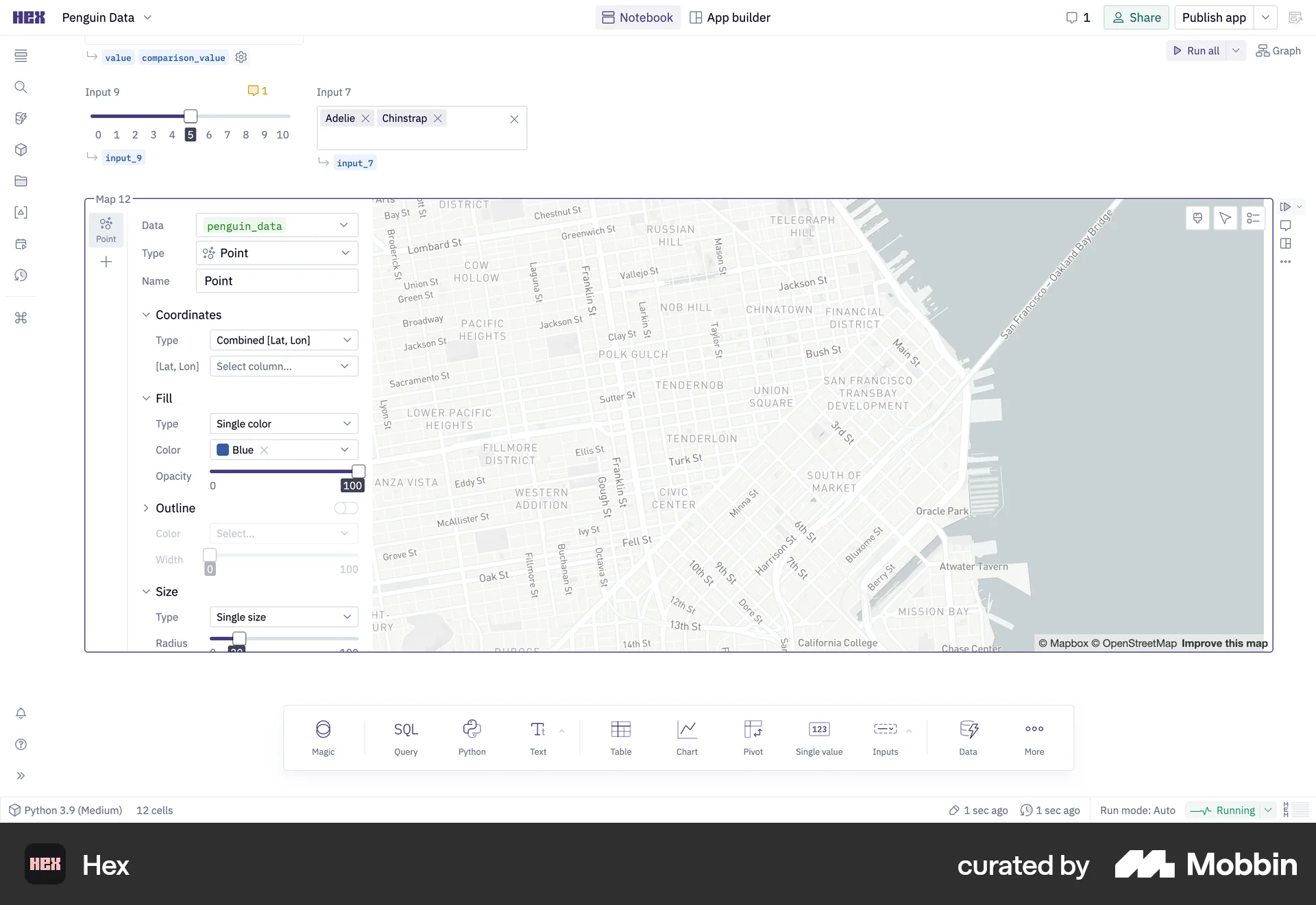Insert a SQL Query cell from the toolbar
Image resolution: width=1316 pixels, height=905 pixels.
[x=405, y=737]
